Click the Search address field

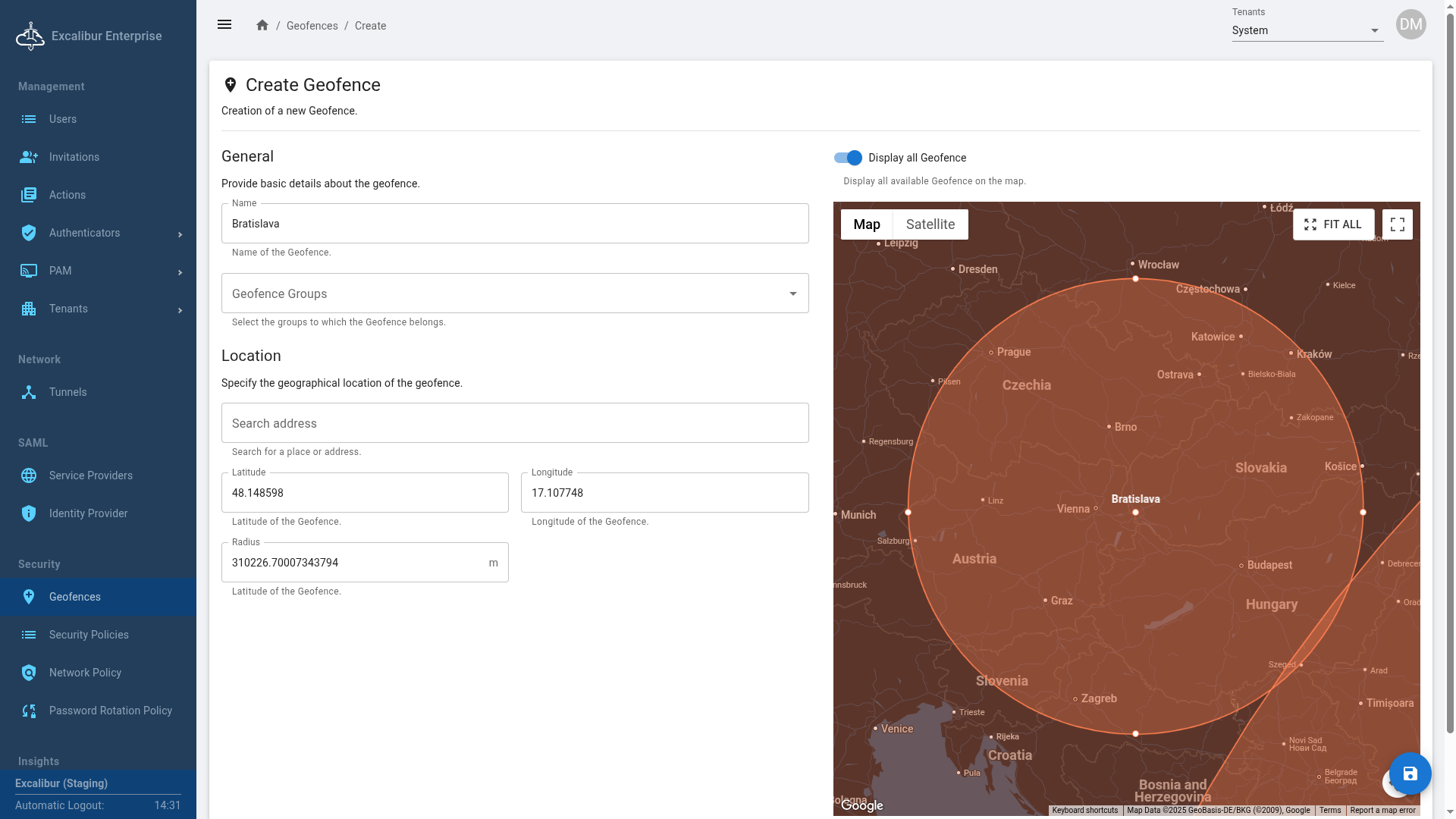click(514, 423)
